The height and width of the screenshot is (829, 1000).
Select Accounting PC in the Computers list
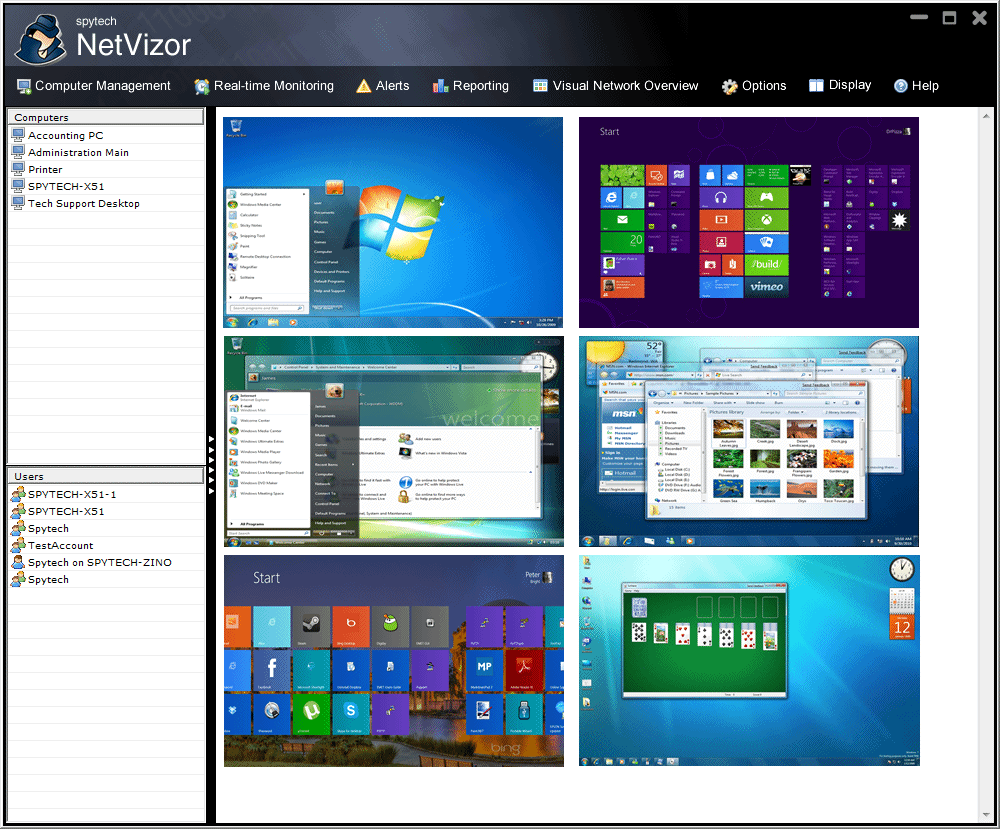[107, 135]
